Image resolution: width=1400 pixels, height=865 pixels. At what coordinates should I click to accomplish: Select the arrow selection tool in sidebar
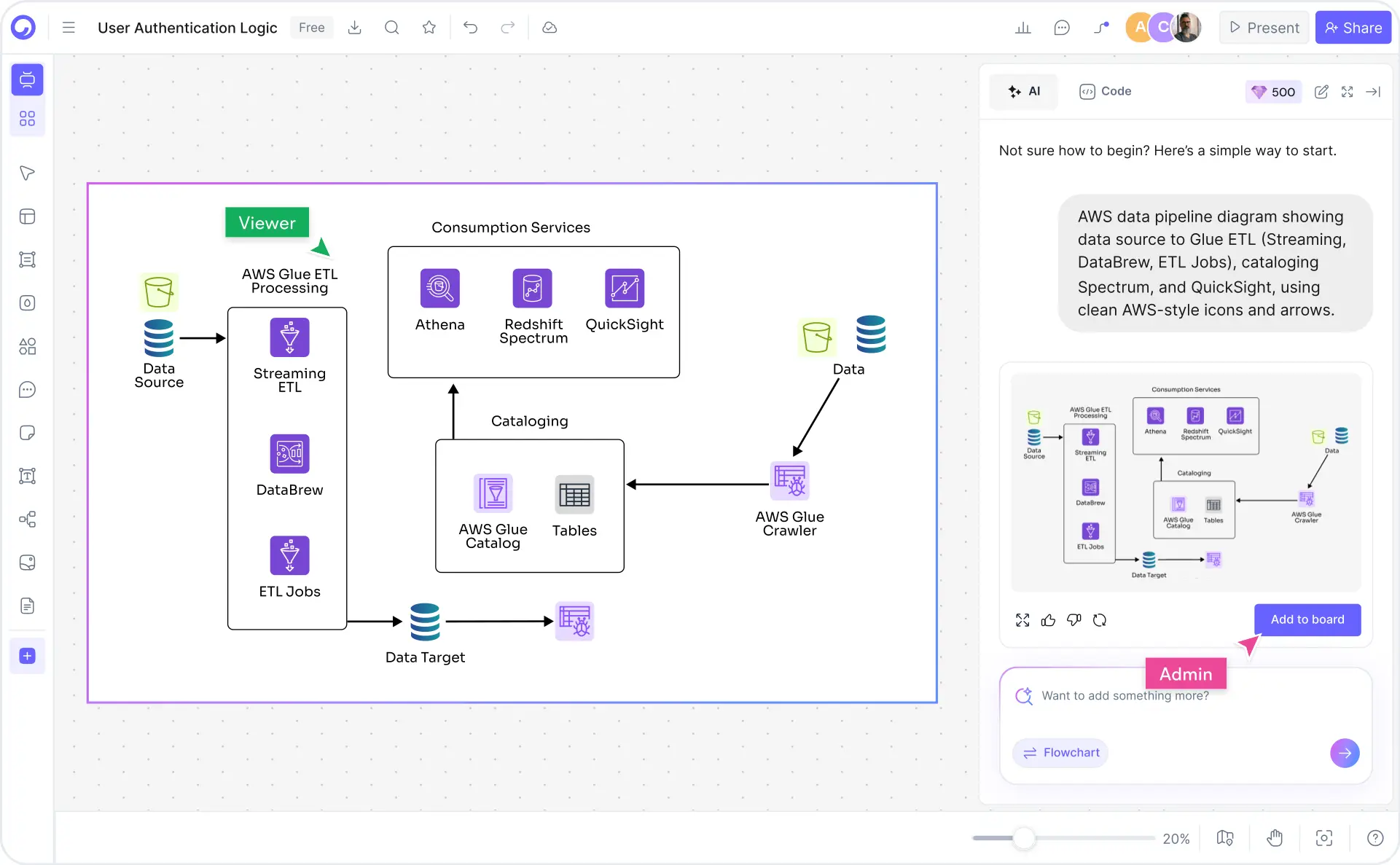[27, 173]
